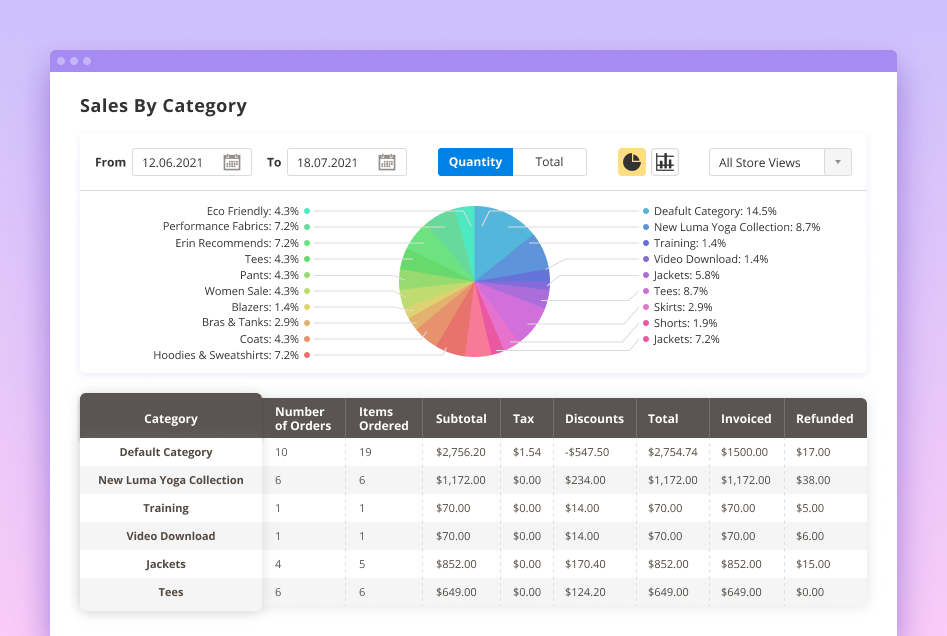The height and width of the screenshot is (636, 947).
Task: Select the Total toggle option
Action: click(549, 162)
